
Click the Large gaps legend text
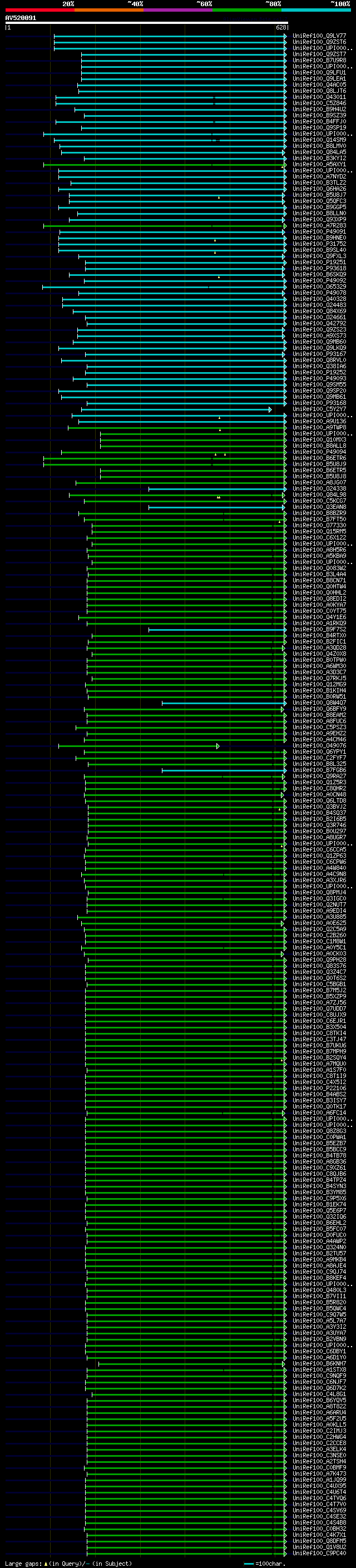pos(69,1564)
